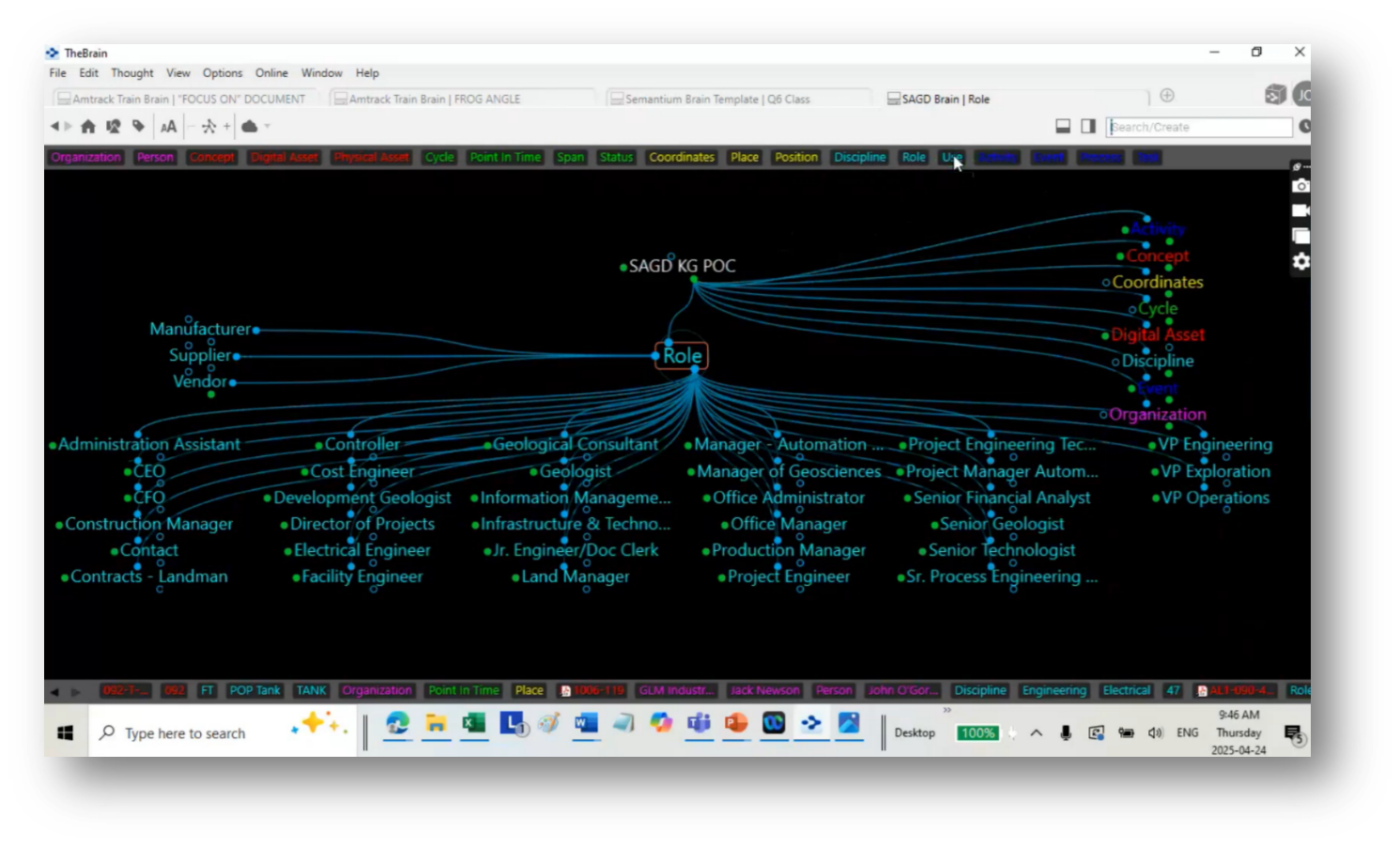Click the plus icon beside layout icon

(226, 126)
